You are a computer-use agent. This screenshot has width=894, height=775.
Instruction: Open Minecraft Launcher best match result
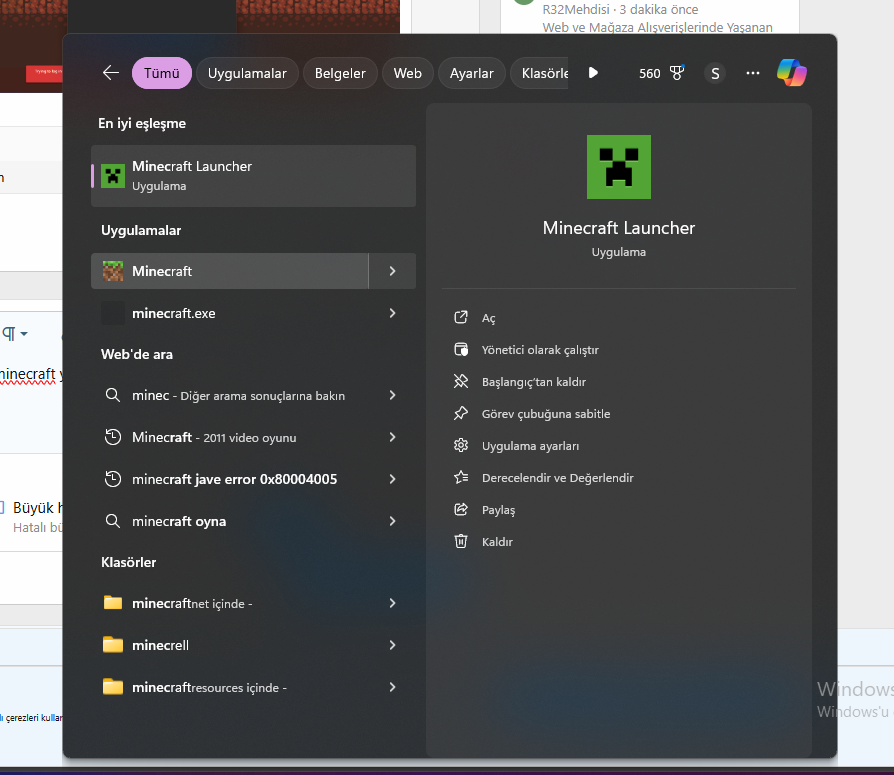253,176
